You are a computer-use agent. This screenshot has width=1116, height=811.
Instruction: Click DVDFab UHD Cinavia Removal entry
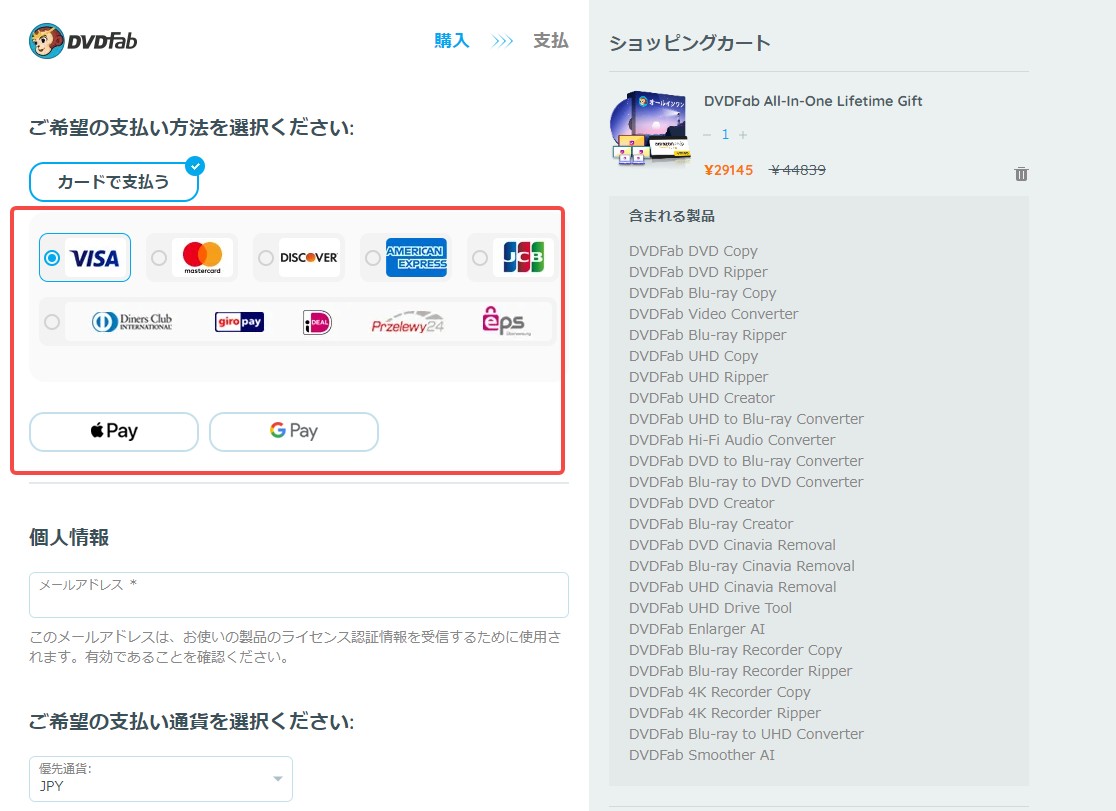(732, 587)
